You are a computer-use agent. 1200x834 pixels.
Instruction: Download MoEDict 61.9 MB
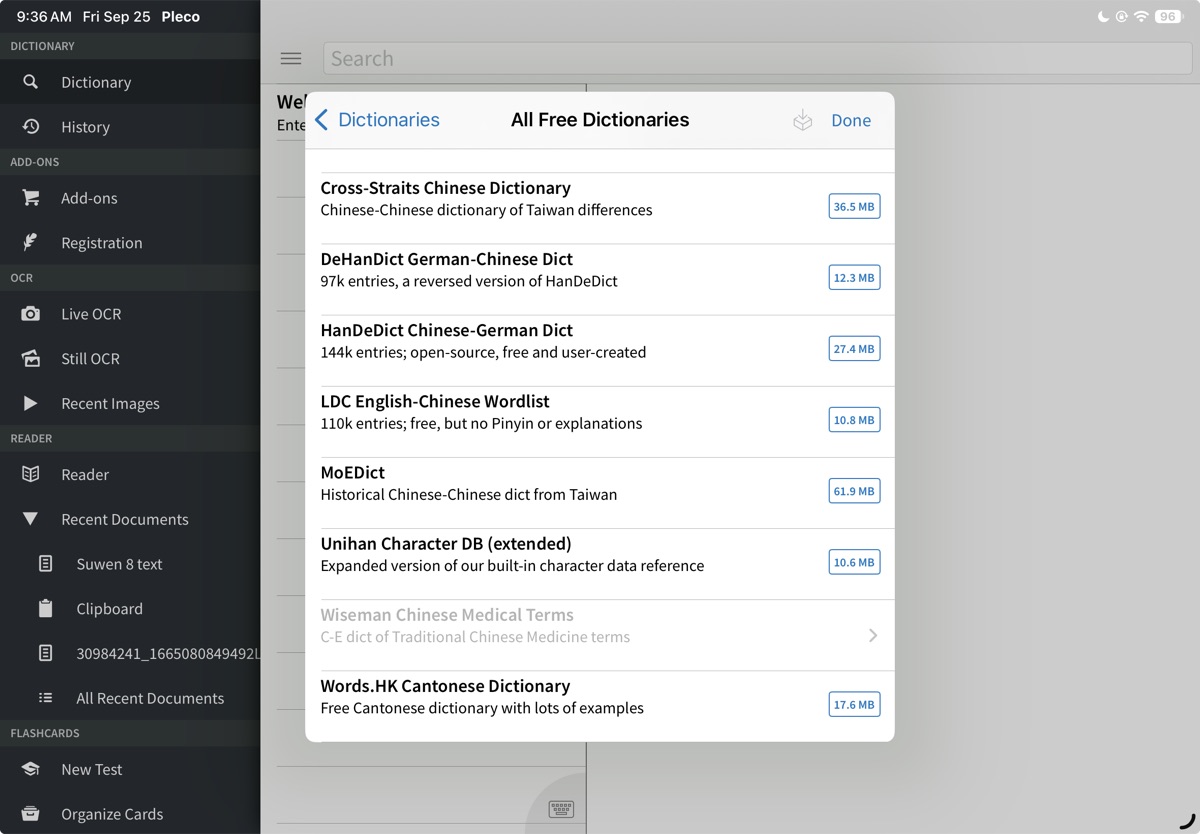855,491
